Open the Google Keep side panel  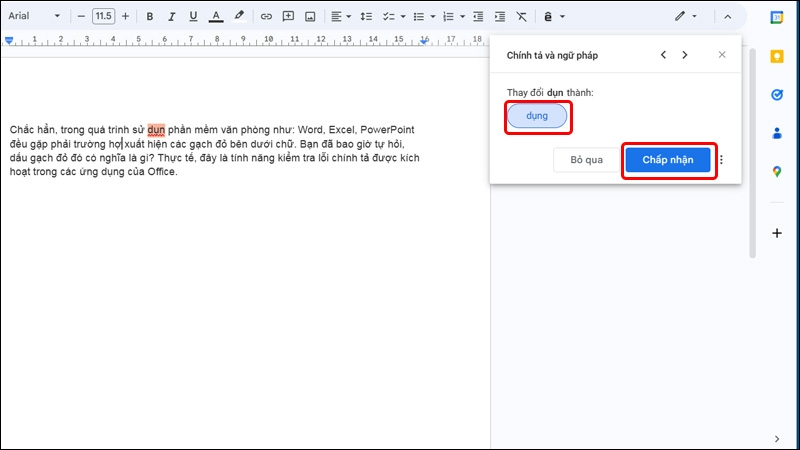pos(777,56)
